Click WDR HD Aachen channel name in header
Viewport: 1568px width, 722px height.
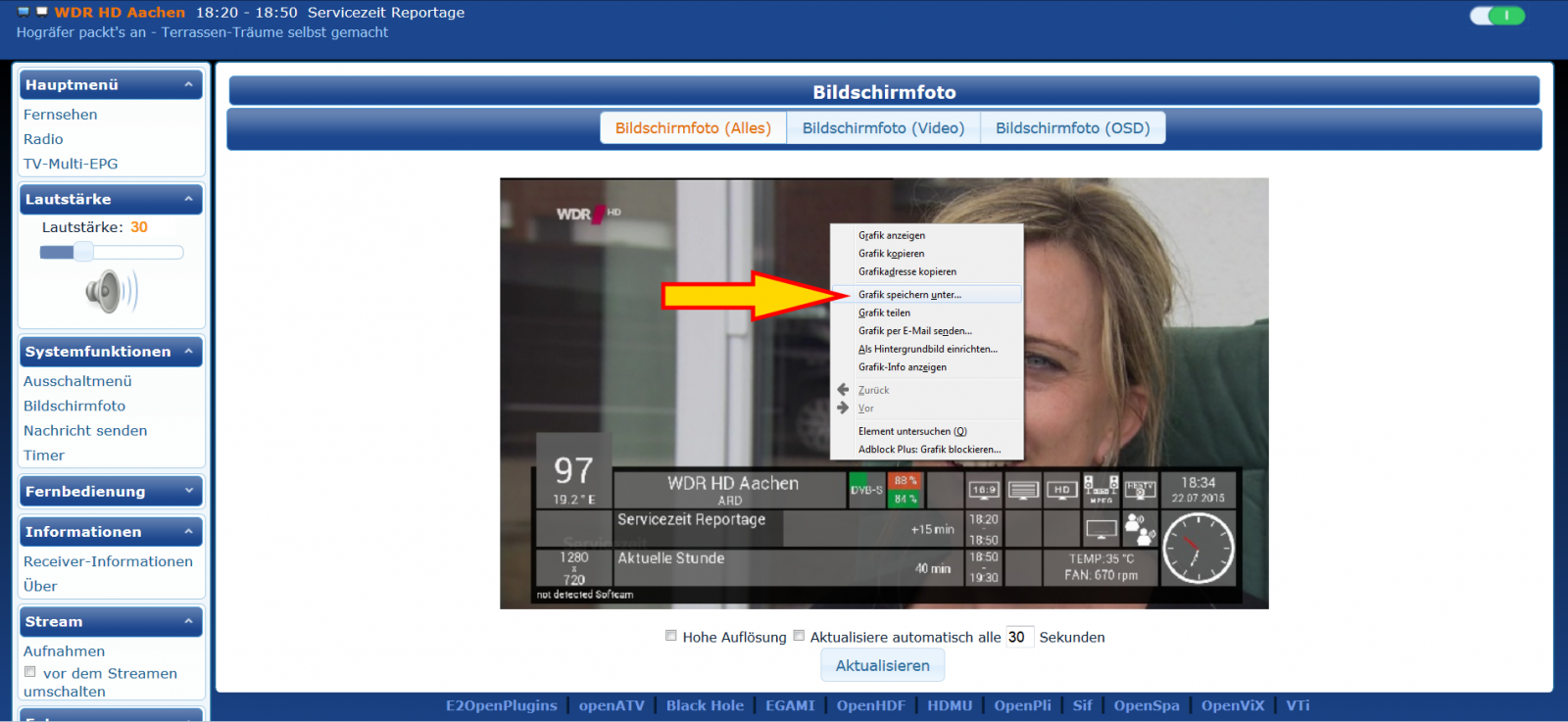point(120,13)
